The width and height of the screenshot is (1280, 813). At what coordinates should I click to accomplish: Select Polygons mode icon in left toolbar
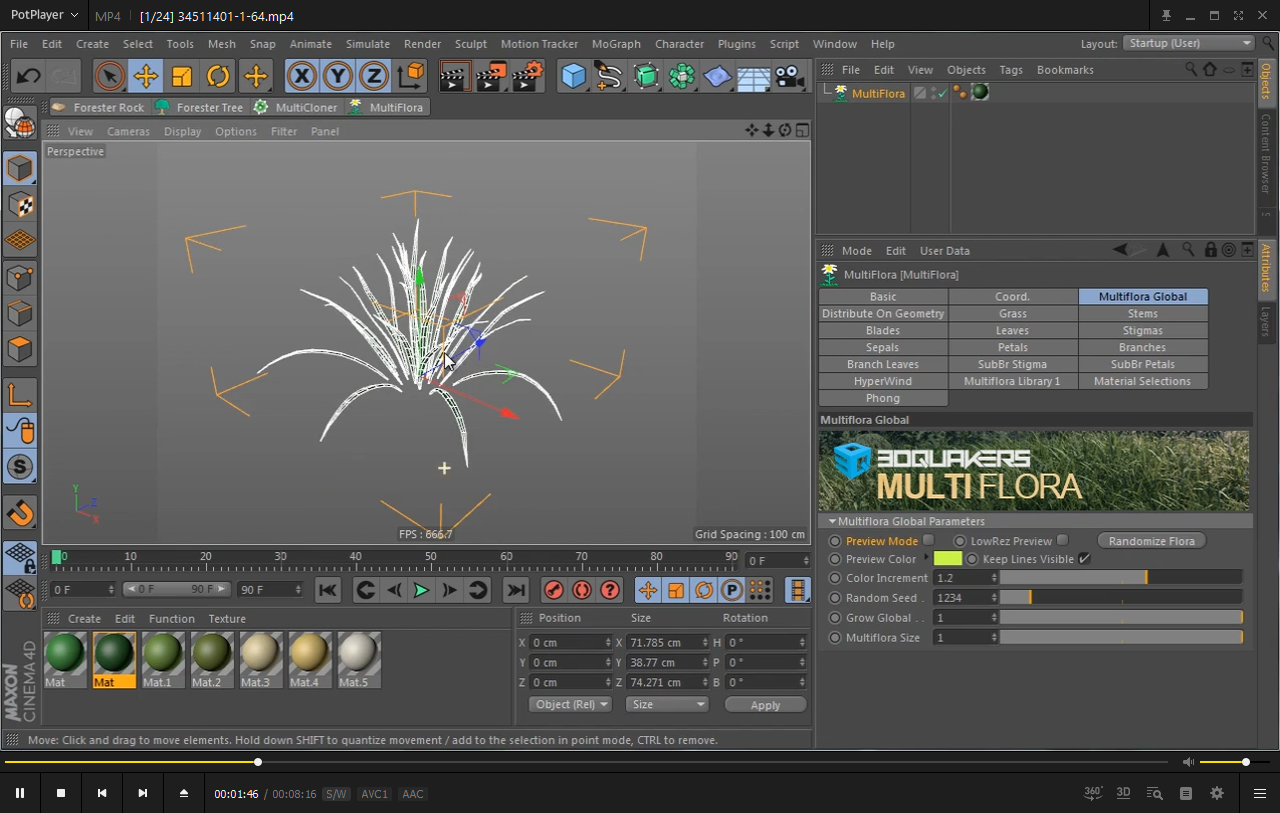[20, 349]
